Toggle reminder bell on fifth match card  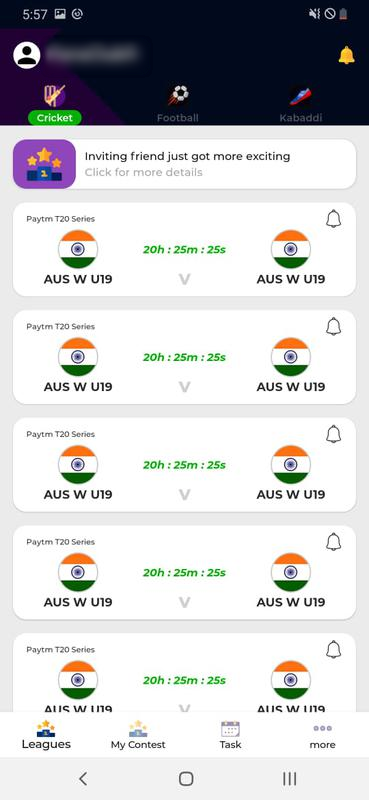(x=333, y=649)
